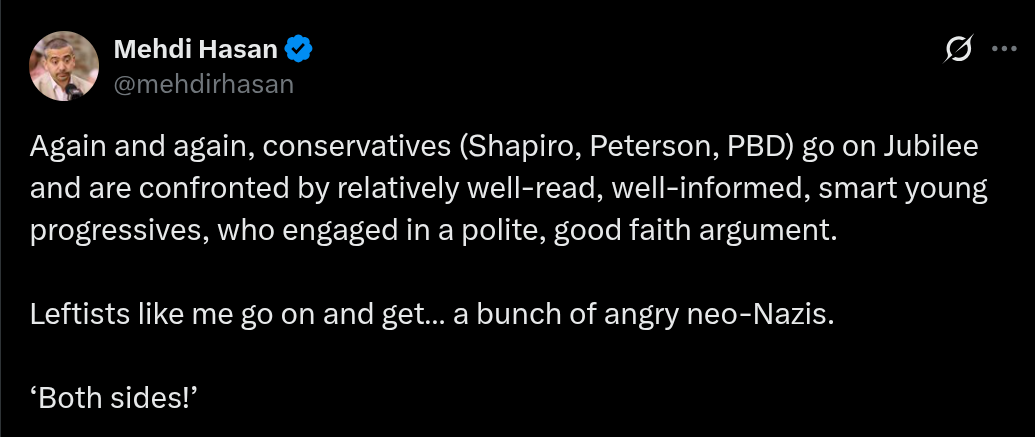This screenshot has width=1035, height=437.
Task: Open the Grok explain post icon
Action: (958, 49)
